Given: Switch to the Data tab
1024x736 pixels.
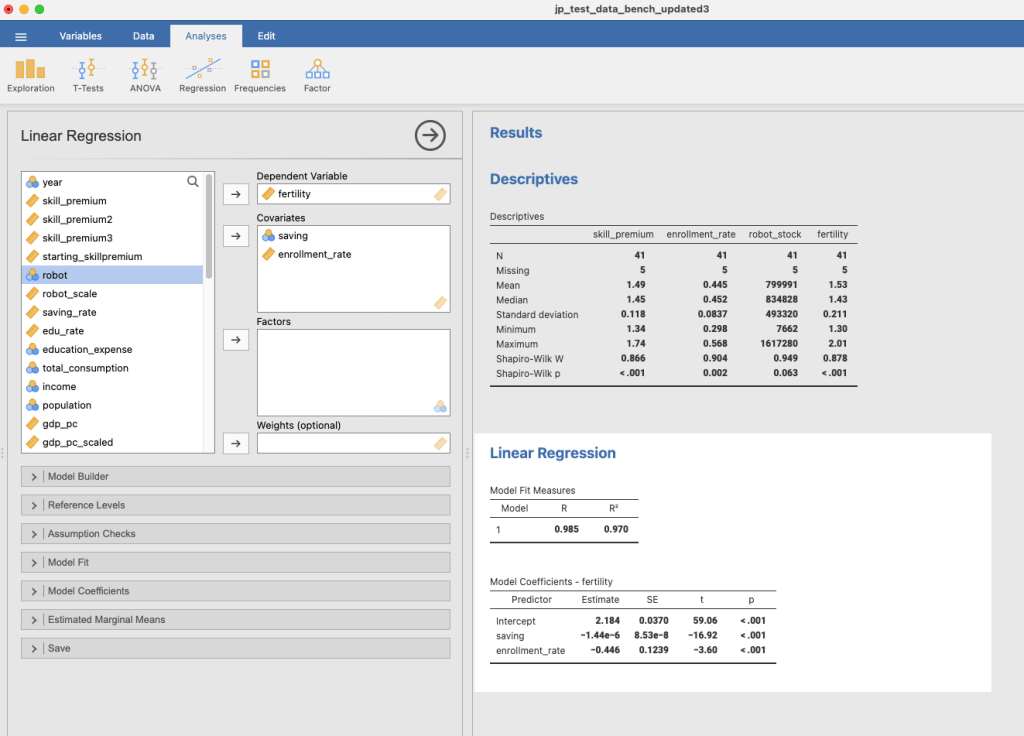Looking at the screenshot, I should 143,36.
